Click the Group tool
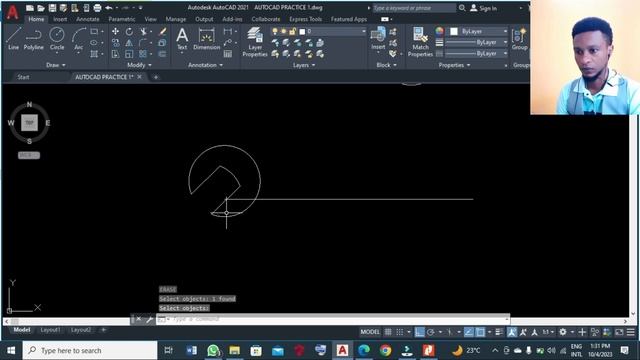The height and width of the screenshot is (360, 640). 519,39
